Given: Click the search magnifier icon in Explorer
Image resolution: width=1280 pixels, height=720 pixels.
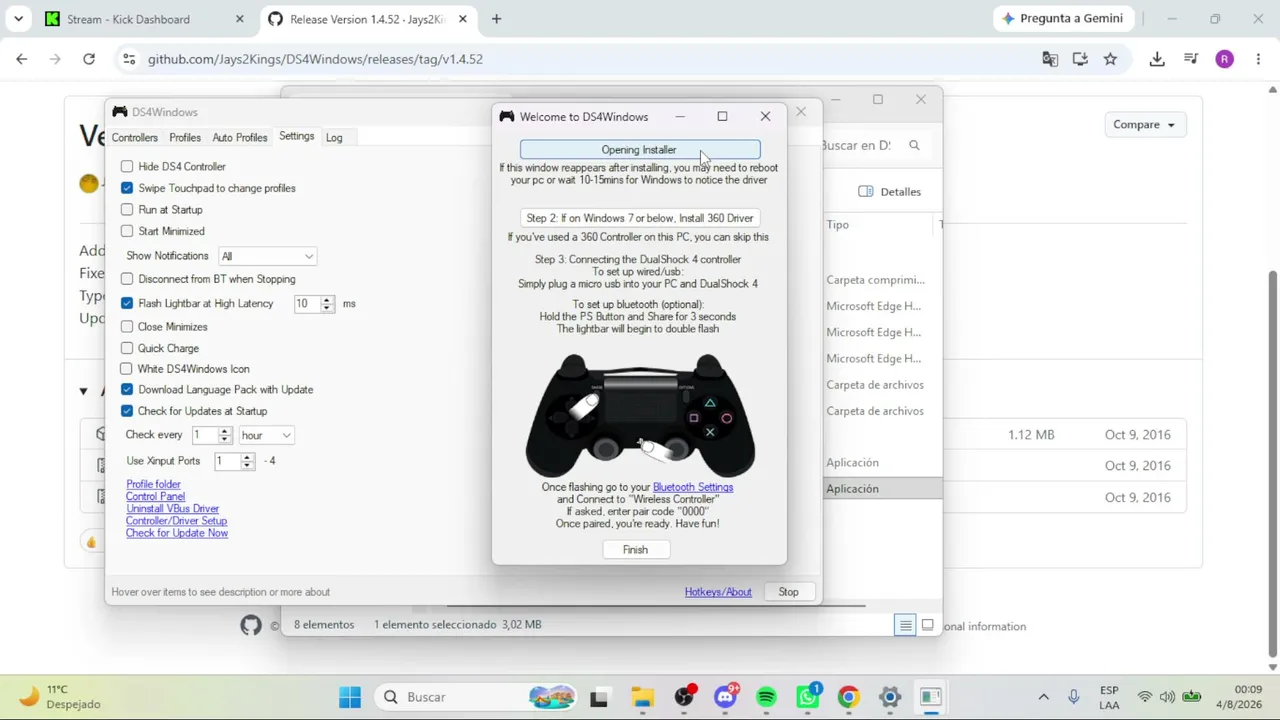Looking at the screenshot, I should pos(914,146).
